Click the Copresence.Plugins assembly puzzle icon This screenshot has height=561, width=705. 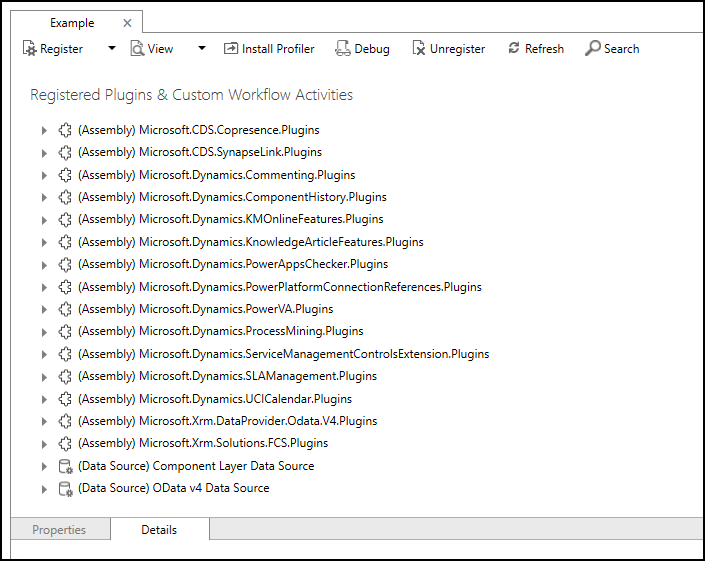pyautogui.click(x=65, y=130)
